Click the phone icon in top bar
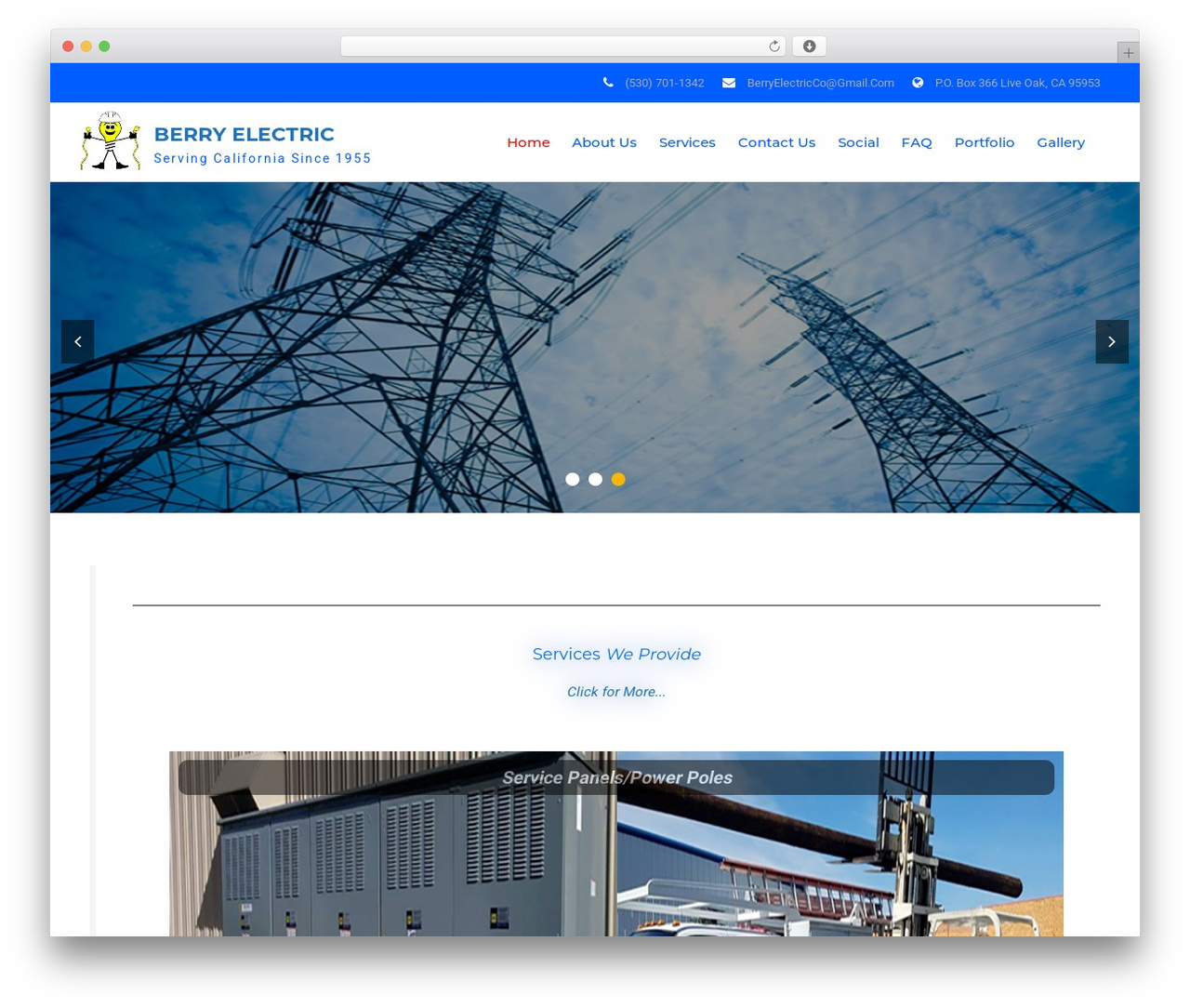Viewport: 1190px width, 1008px height. coord(608,83)
